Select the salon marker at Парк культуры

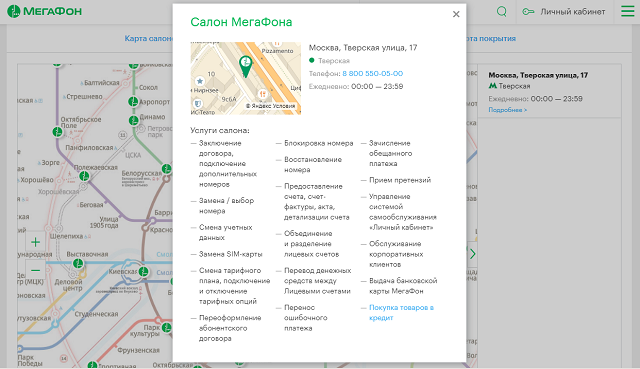(x=167, y=327)
